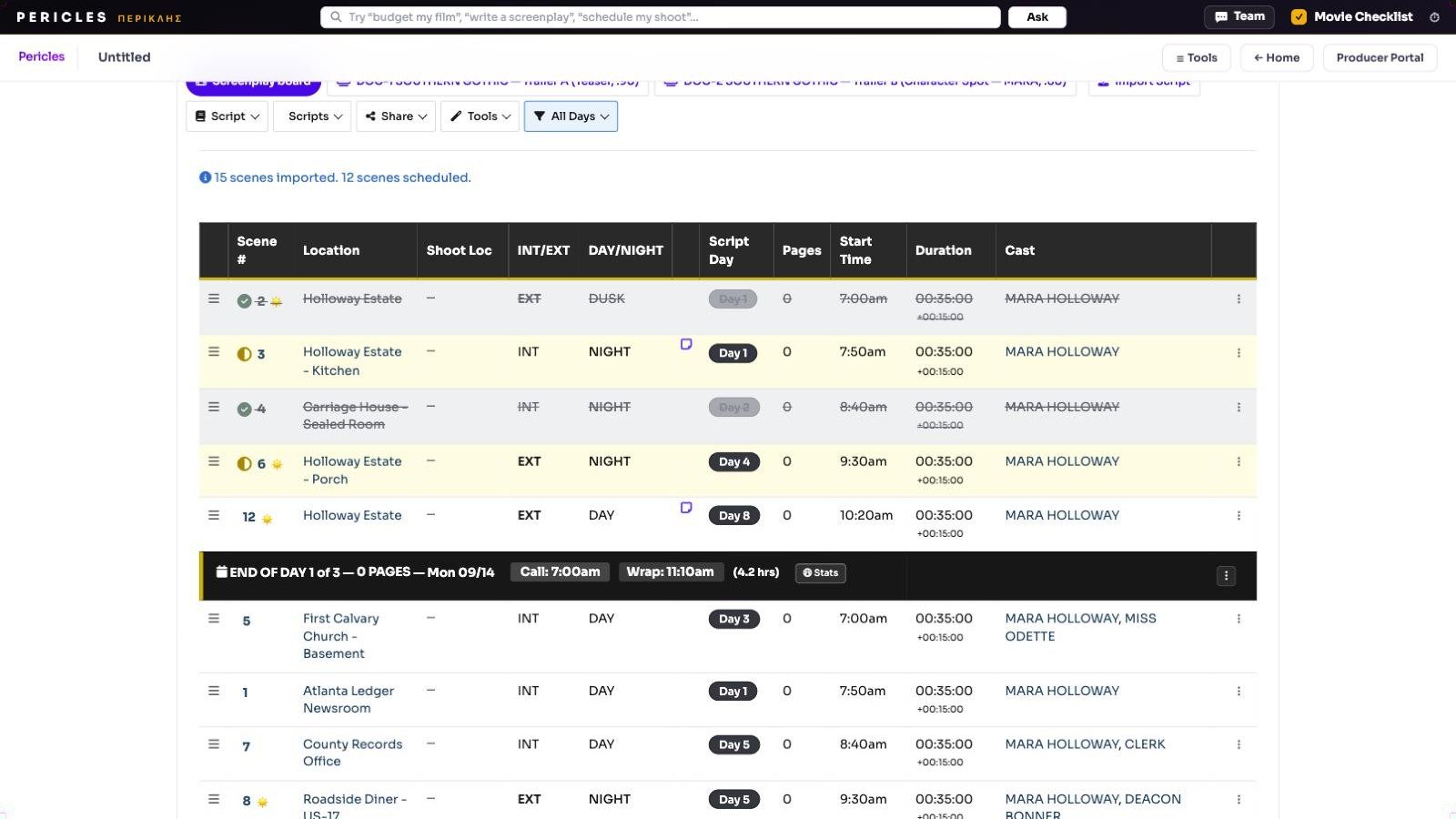Toggle the completed checkmark on scene 2
Image resolution: width=1456 pixels, height=819 pixels.
point(244,301)
